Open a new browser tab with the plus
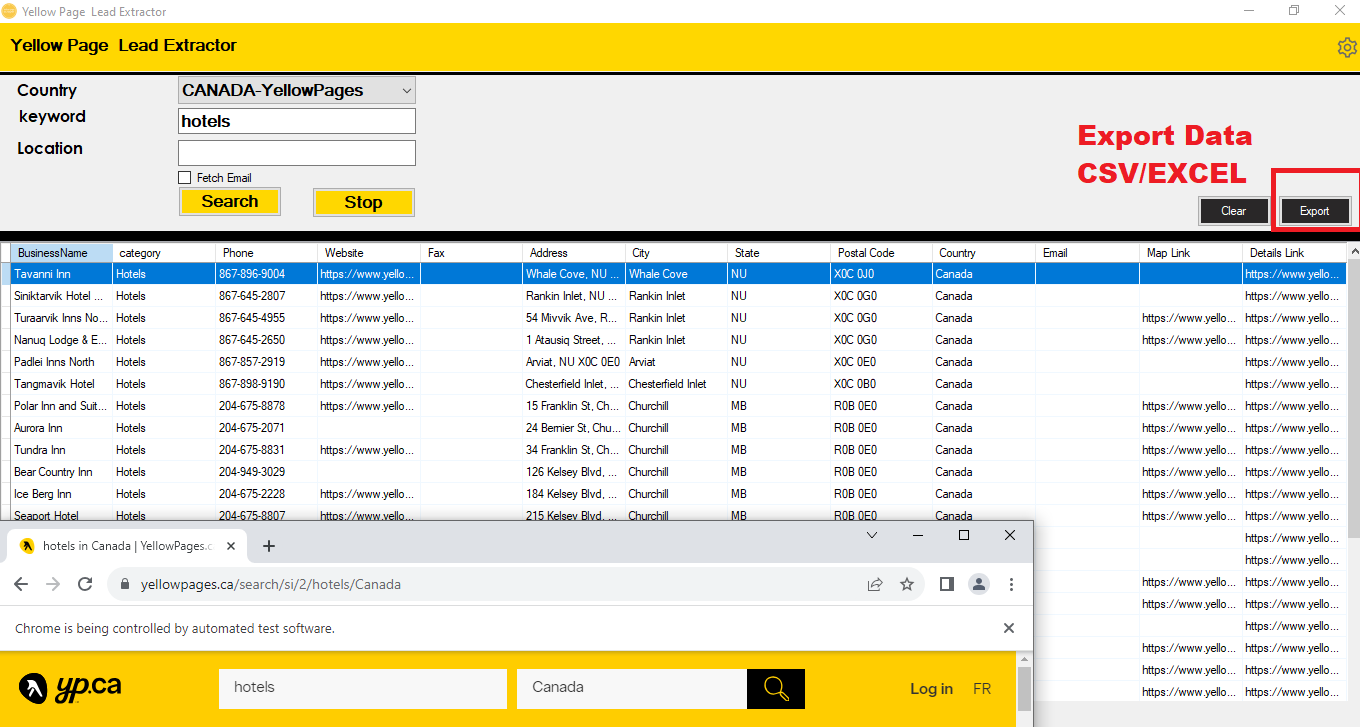The height and width of the screenshot is (727, 1360). [x=268, y=546]
